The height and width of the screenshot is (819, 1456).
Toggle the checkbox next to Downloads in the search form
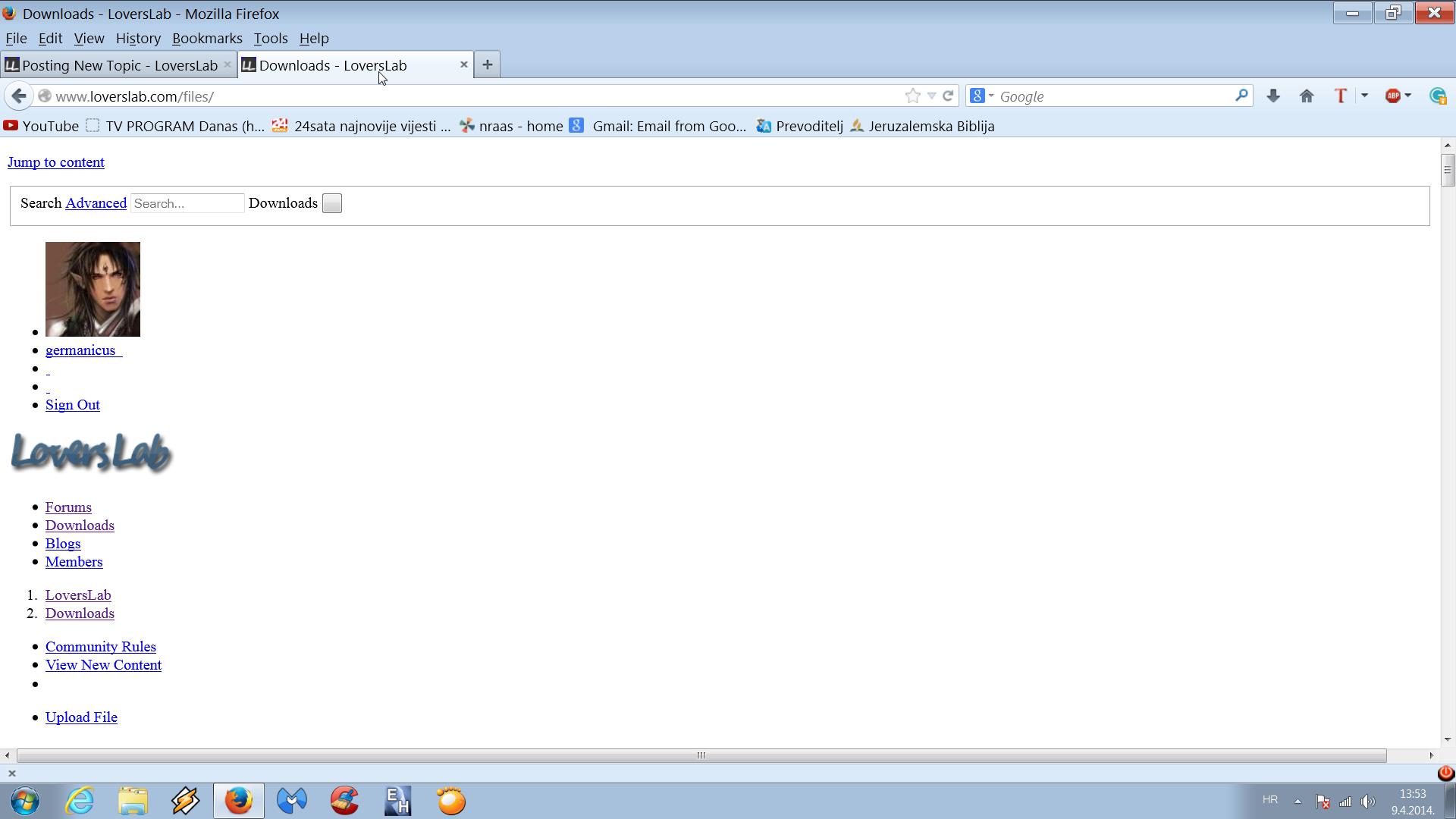(332, 203)
